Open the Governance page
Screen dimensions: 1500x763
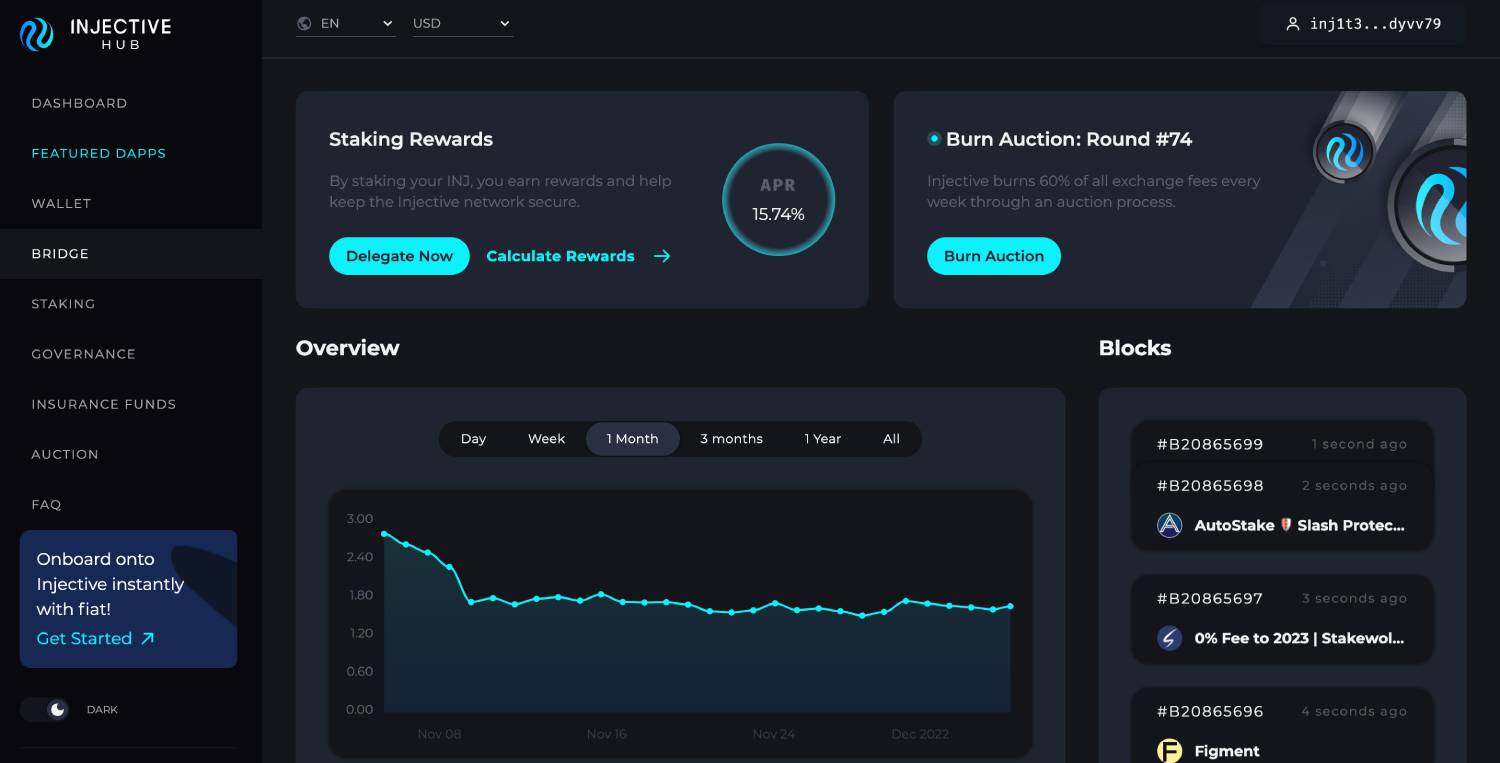pos(83,354)
